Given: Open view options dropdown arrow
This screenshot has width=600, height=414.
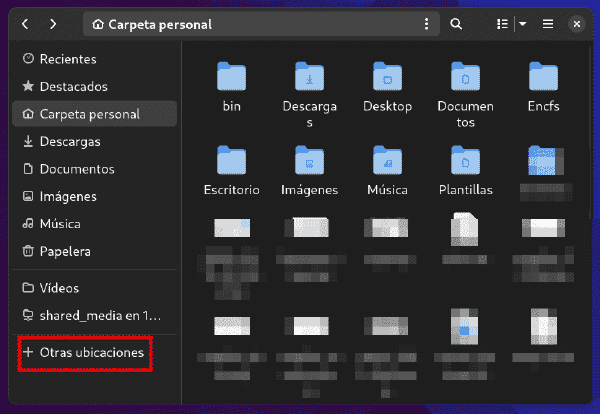Looking at the screenshot, I should pyautogui.click(x=523, y=24).
